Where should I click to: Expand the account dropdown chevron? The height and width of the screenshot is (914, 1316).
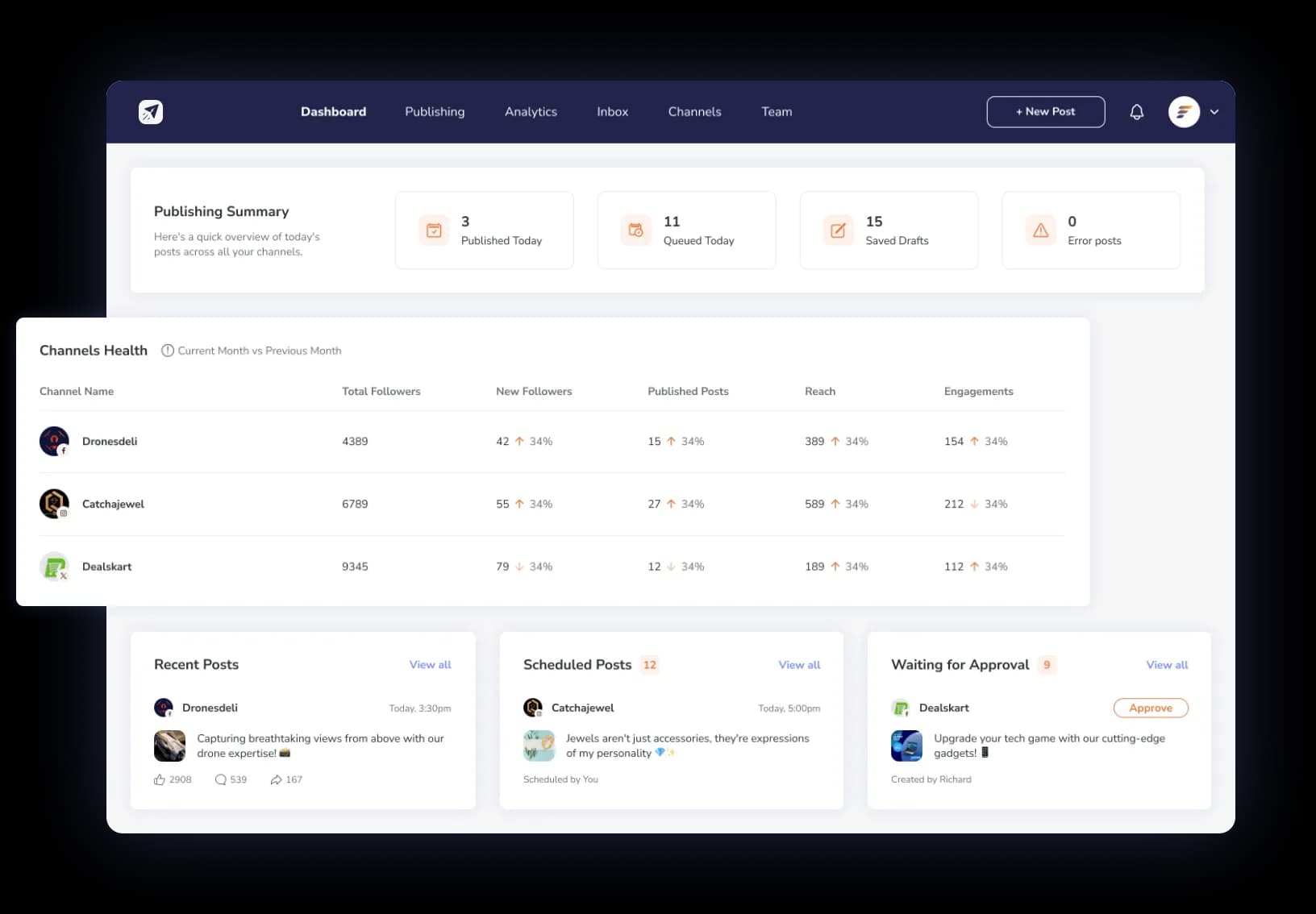tap(1214, 112)
